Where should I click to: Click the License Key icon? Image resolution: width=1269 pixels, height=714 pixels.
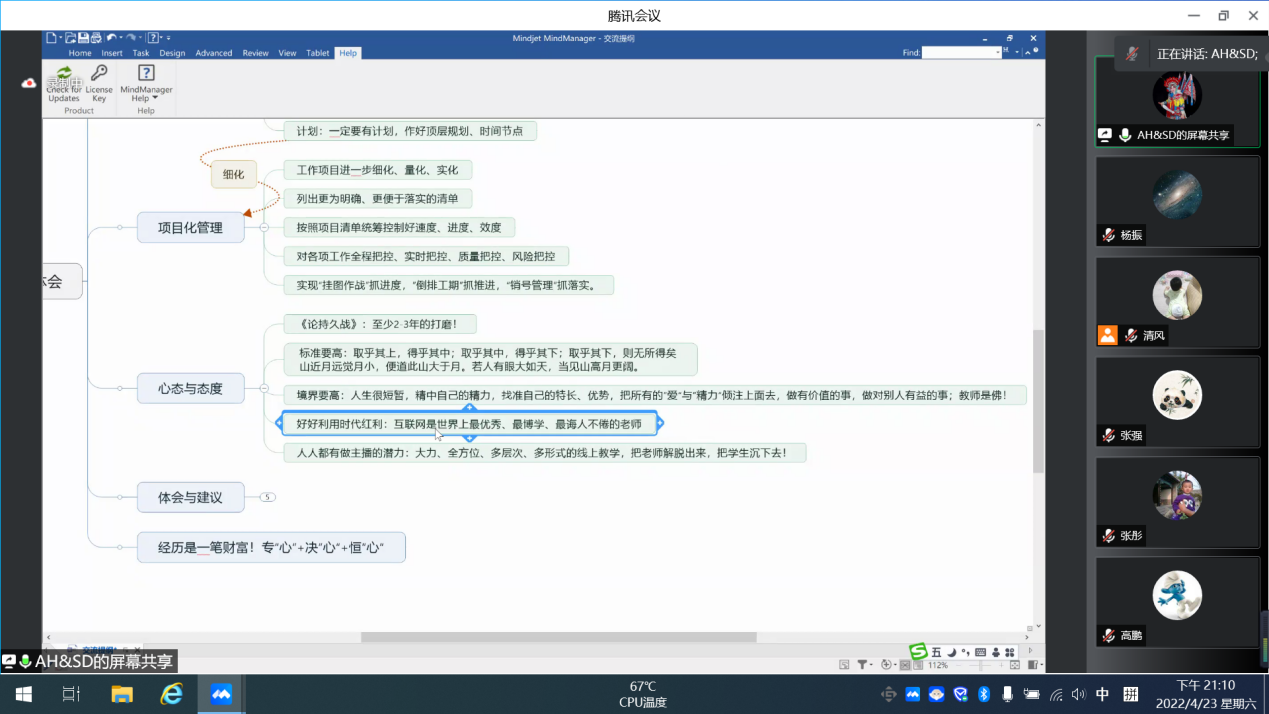(98, 85)
